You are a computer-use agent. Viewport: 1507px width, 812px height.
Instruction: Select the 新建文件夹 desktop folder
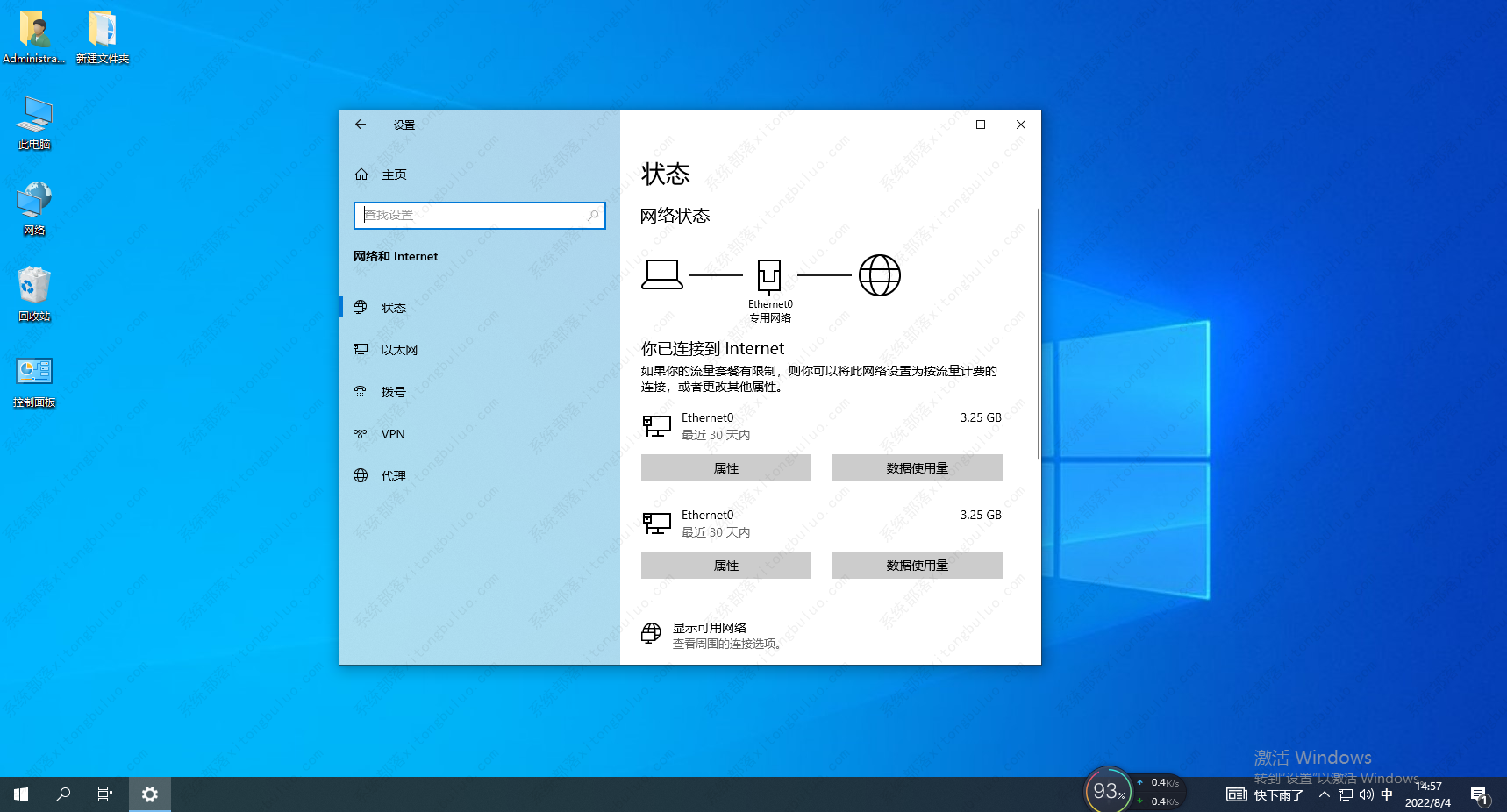(103, 37)
